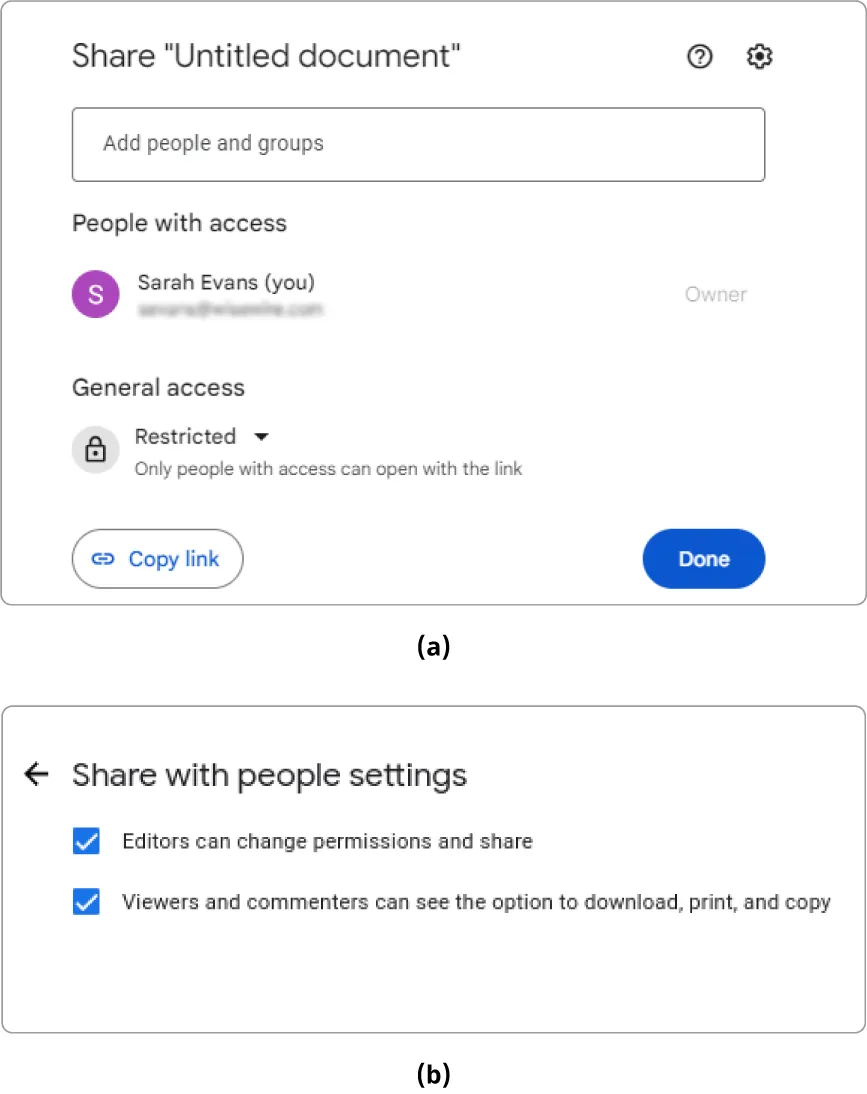
Task: Click the Copy link button
Action: 157,559
